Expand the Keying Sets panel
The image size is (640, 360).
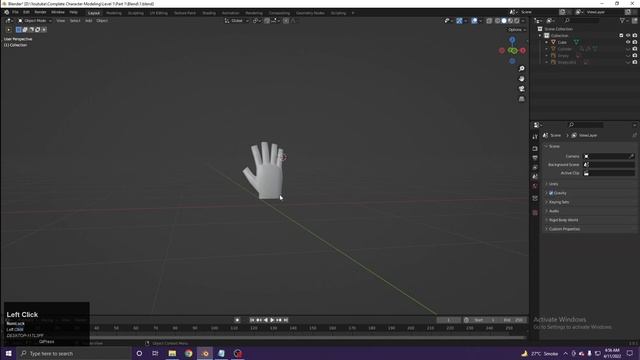559,202
